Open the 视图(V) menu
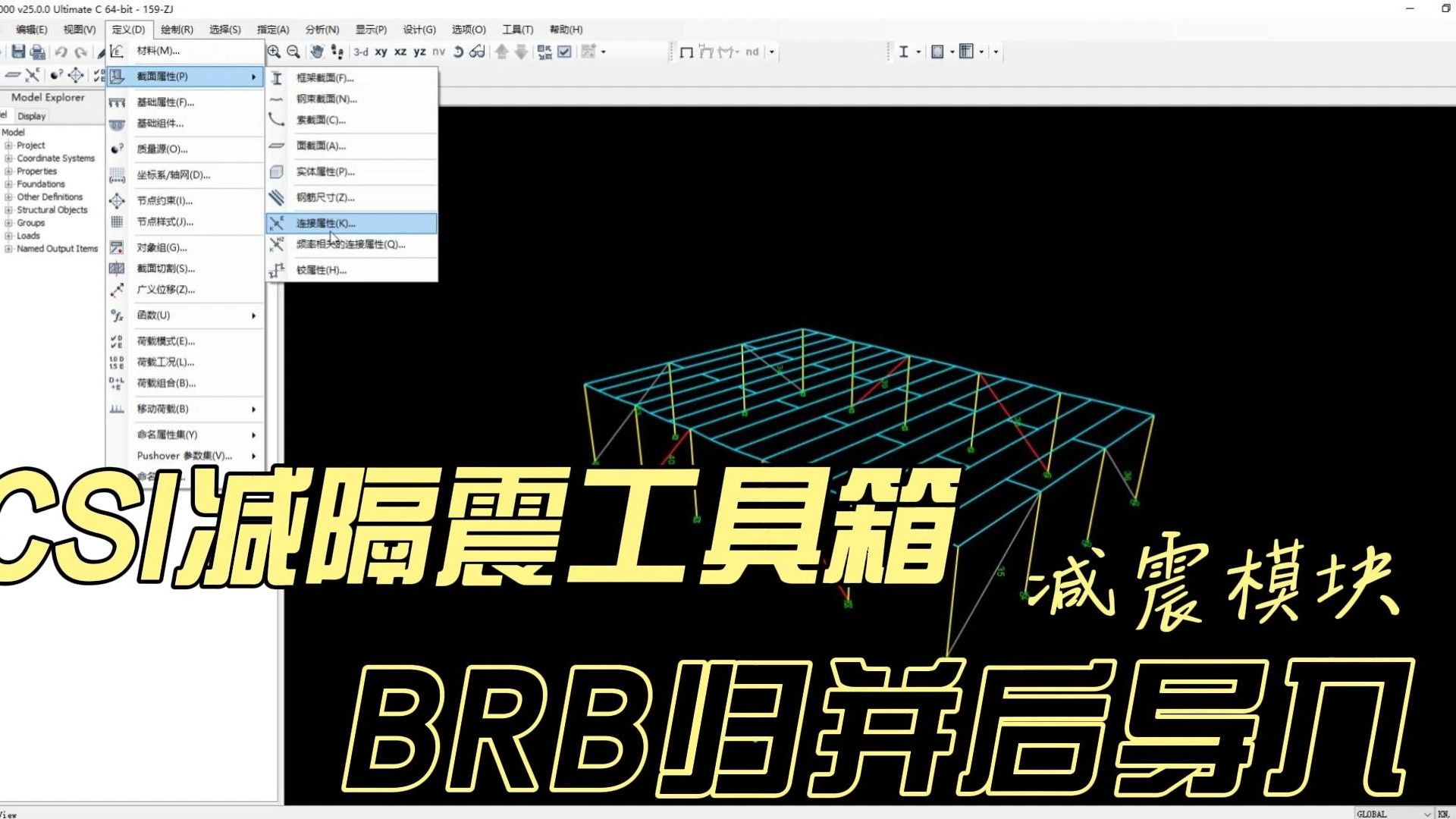The image size is (1456, 819). pos(80,30)
